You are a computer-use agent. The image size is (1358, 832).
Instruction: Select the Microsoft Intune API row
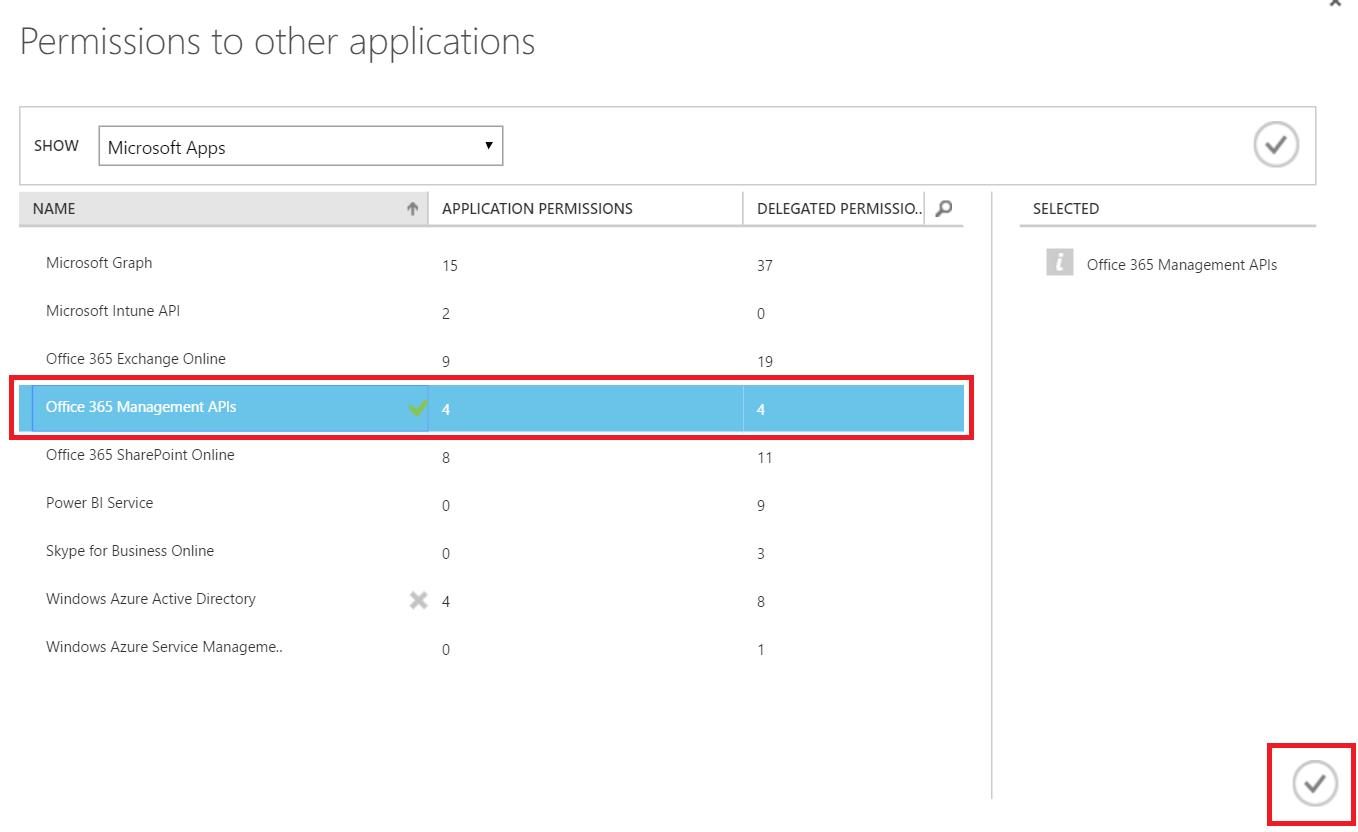[491, 312]
